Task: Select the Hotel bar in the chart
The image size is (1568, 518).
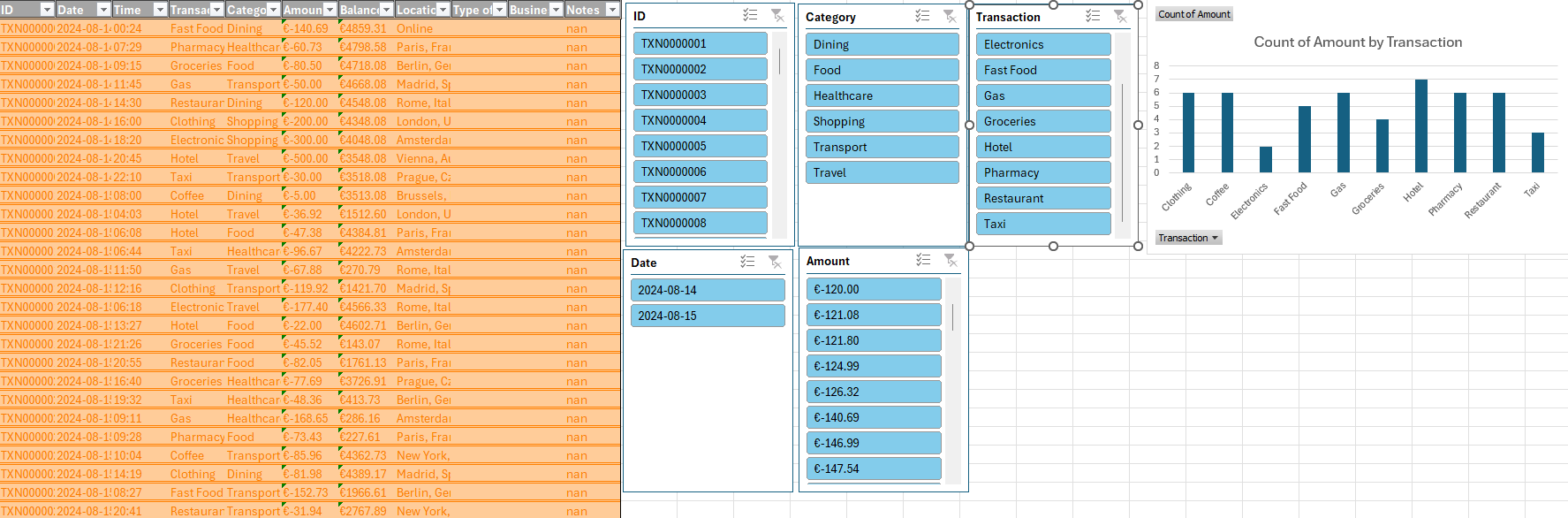Action: click(1420, 126)
